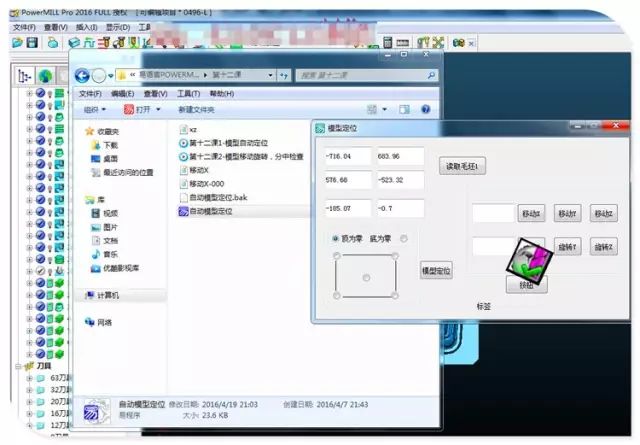
Task: Open Feeds and Speeds toolbar icon
Action: tap(89, 42)
